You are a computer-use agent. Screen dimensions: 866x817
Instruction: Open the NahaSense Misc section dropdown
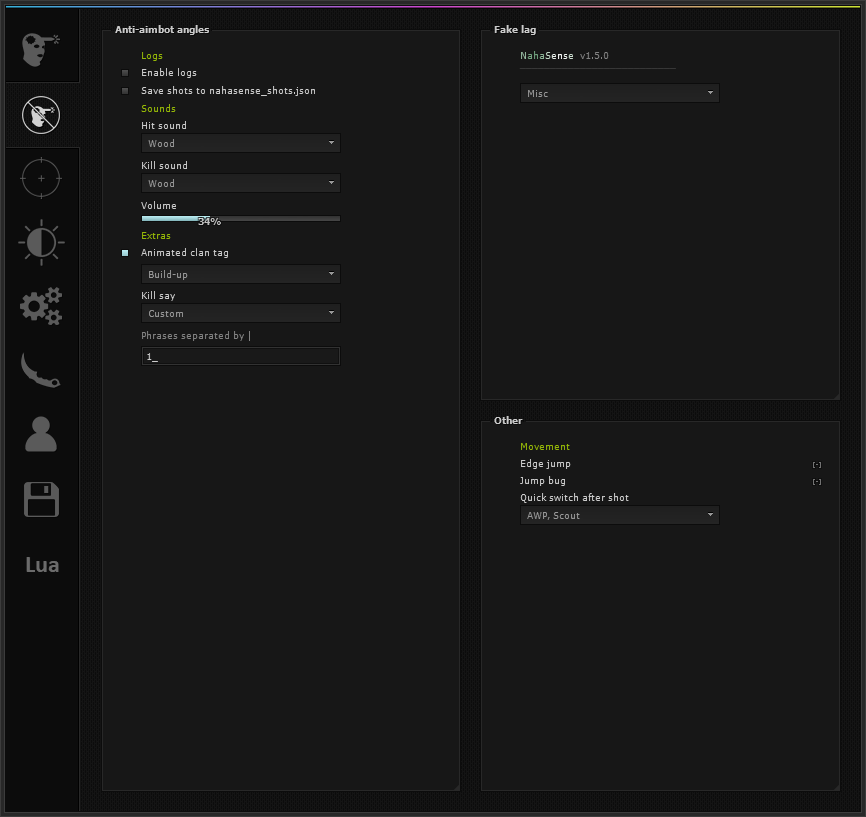(x=620, y=93)
